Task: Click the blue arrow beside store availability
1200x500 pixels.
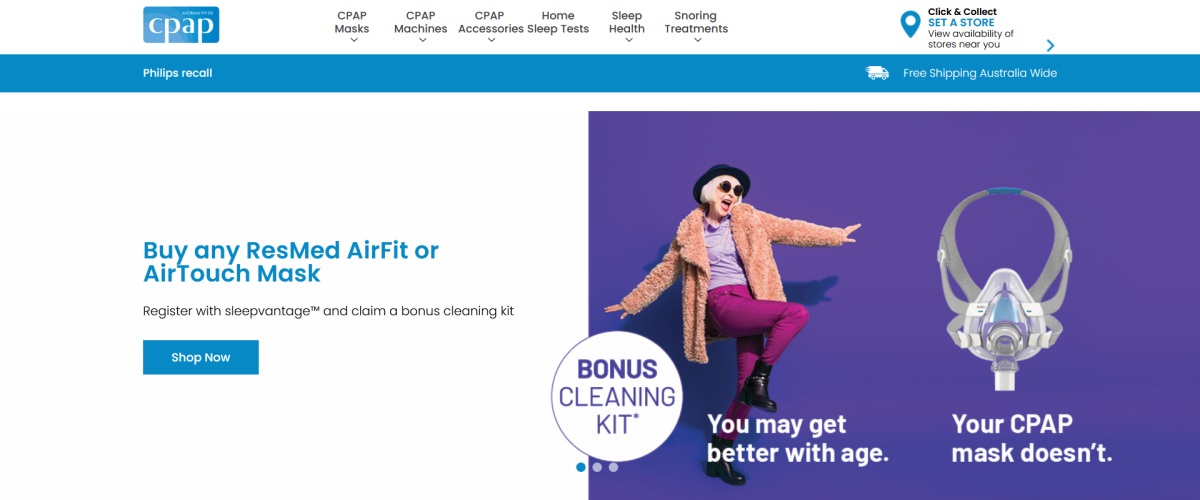Action: 1050,45
